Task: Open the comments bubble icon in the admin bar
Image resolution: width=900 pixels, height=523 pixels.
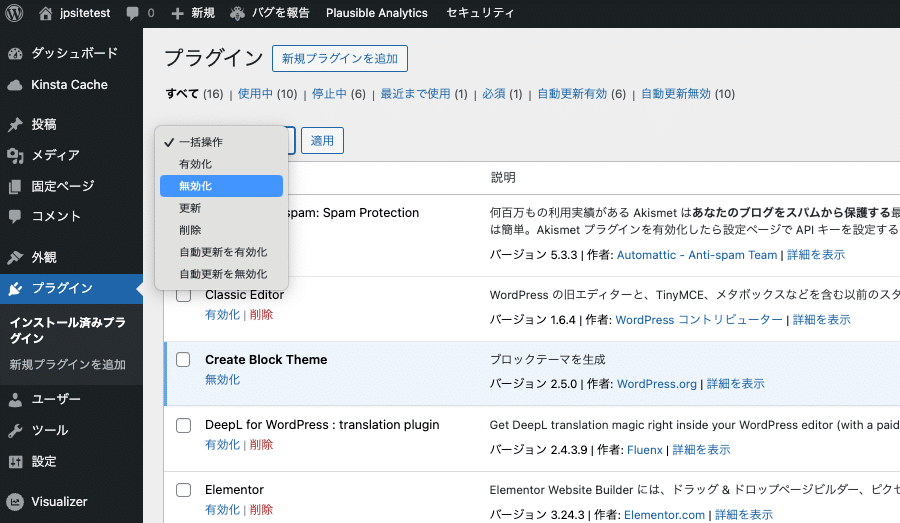Action: point(133,13)
